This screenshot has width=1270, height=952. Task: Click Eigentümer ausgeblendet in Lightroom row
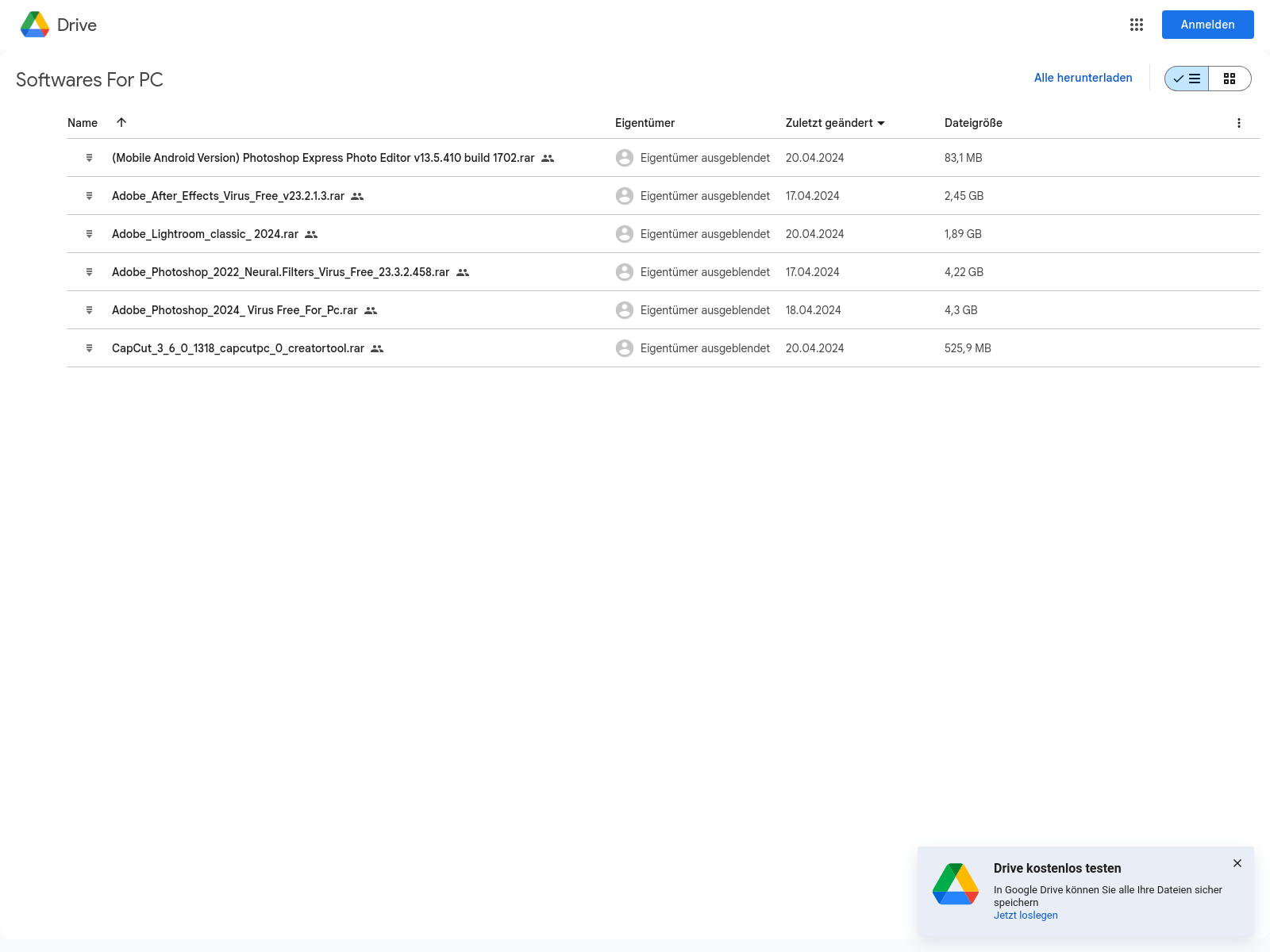click(705, 234)
